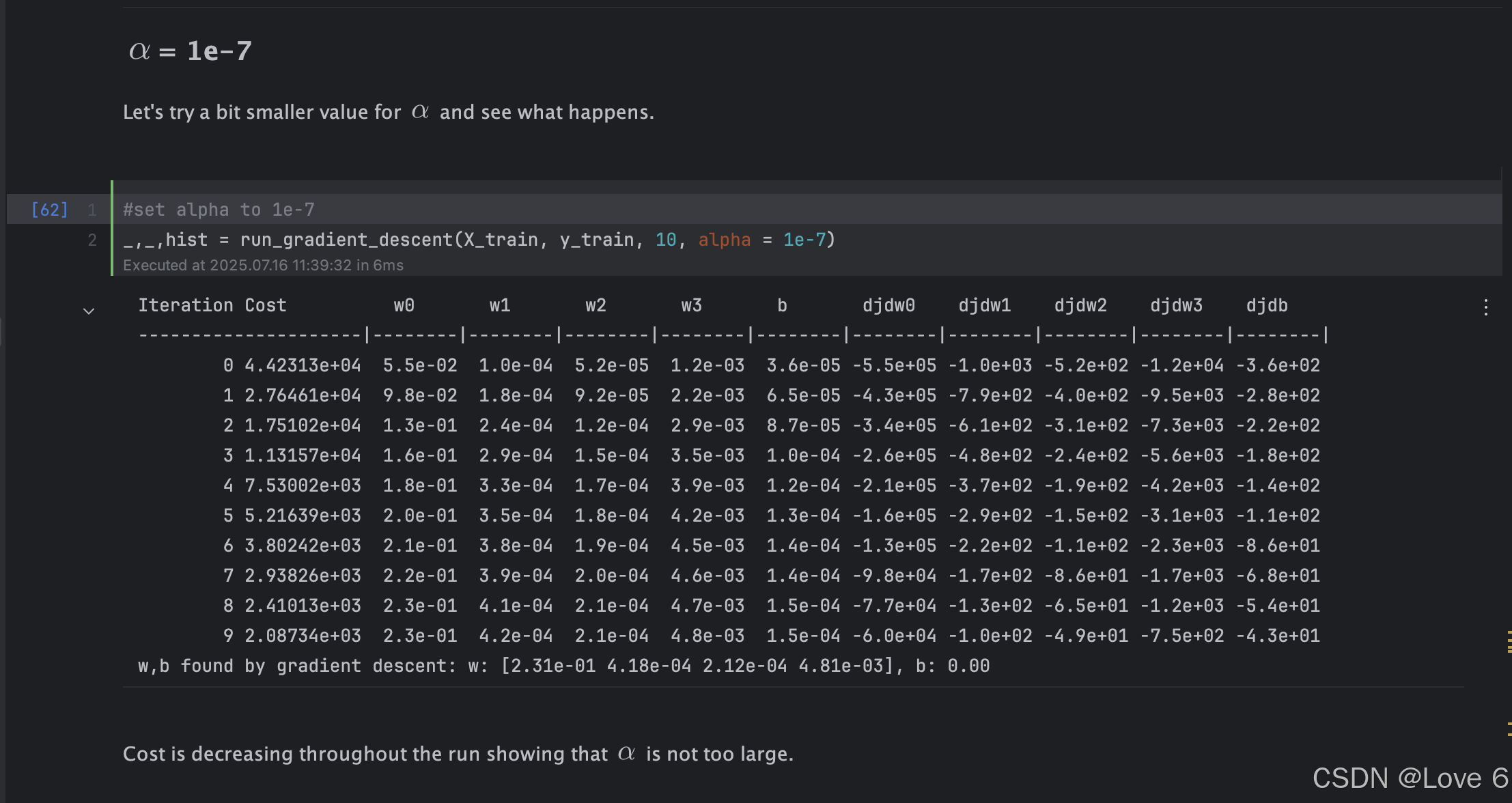The width and height of the screenshot is (1512, 803).
Task: Collapse the cell output with the chevron
Action: click(89, 311)
